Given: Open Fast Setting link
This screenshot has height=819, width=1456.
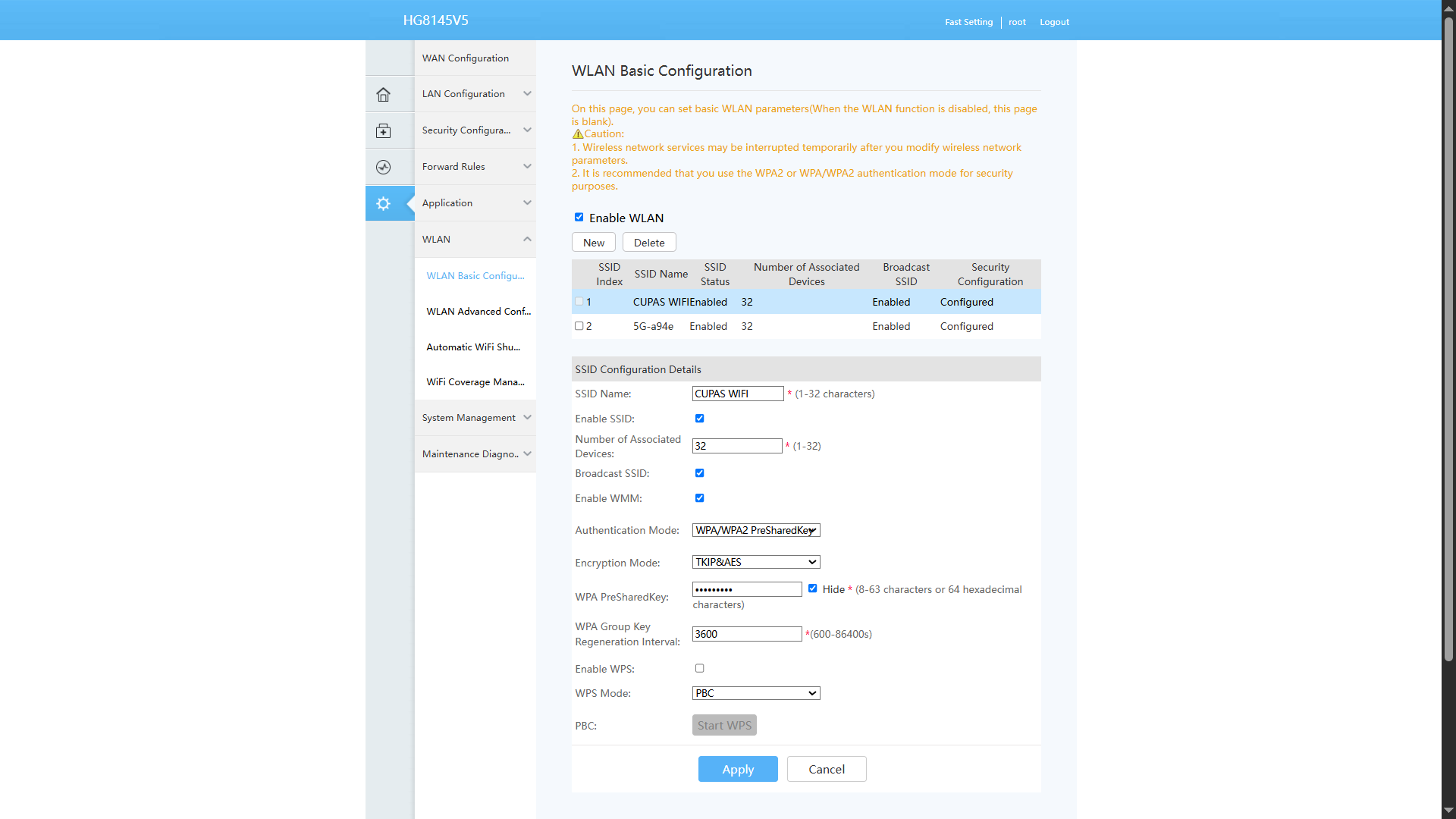Looking at the screenshot, I should 968,22.
